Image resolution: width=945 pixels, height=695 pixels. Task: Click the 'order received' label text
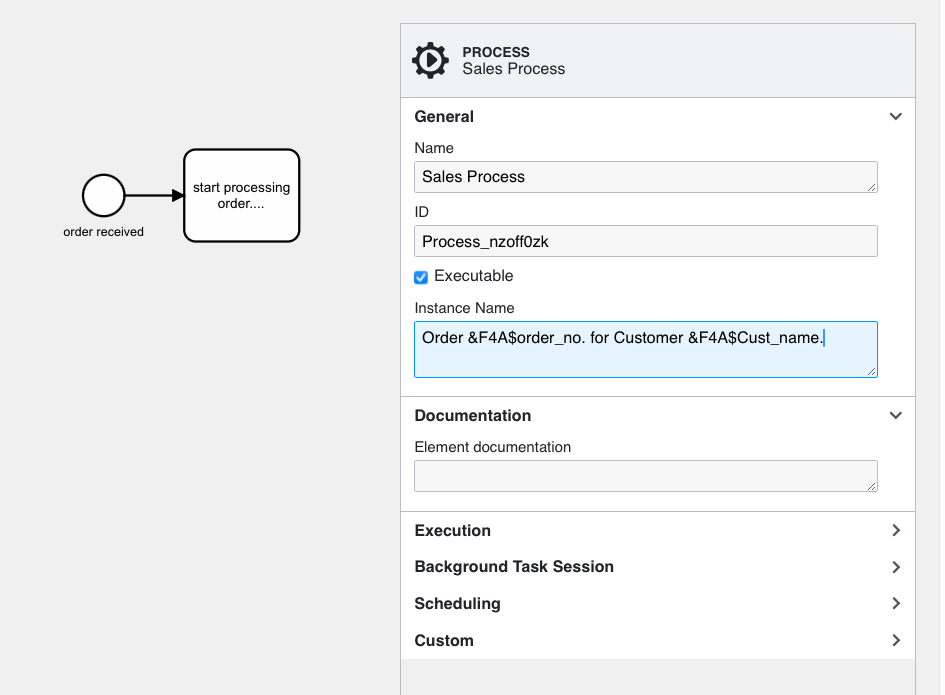(x=104, y=232)
